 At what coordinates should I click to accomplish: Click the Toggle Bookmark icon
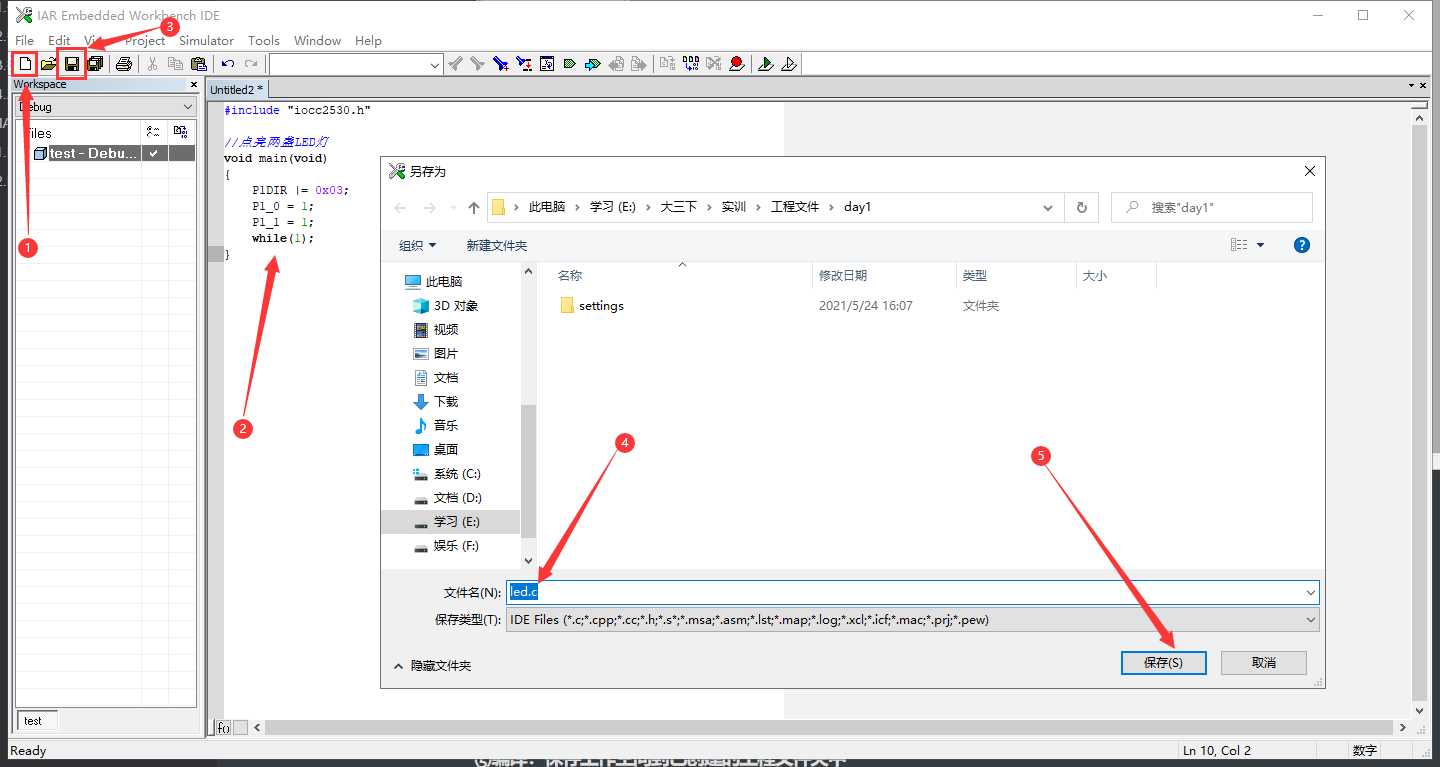pyautogui.click(x=570, y=64)
